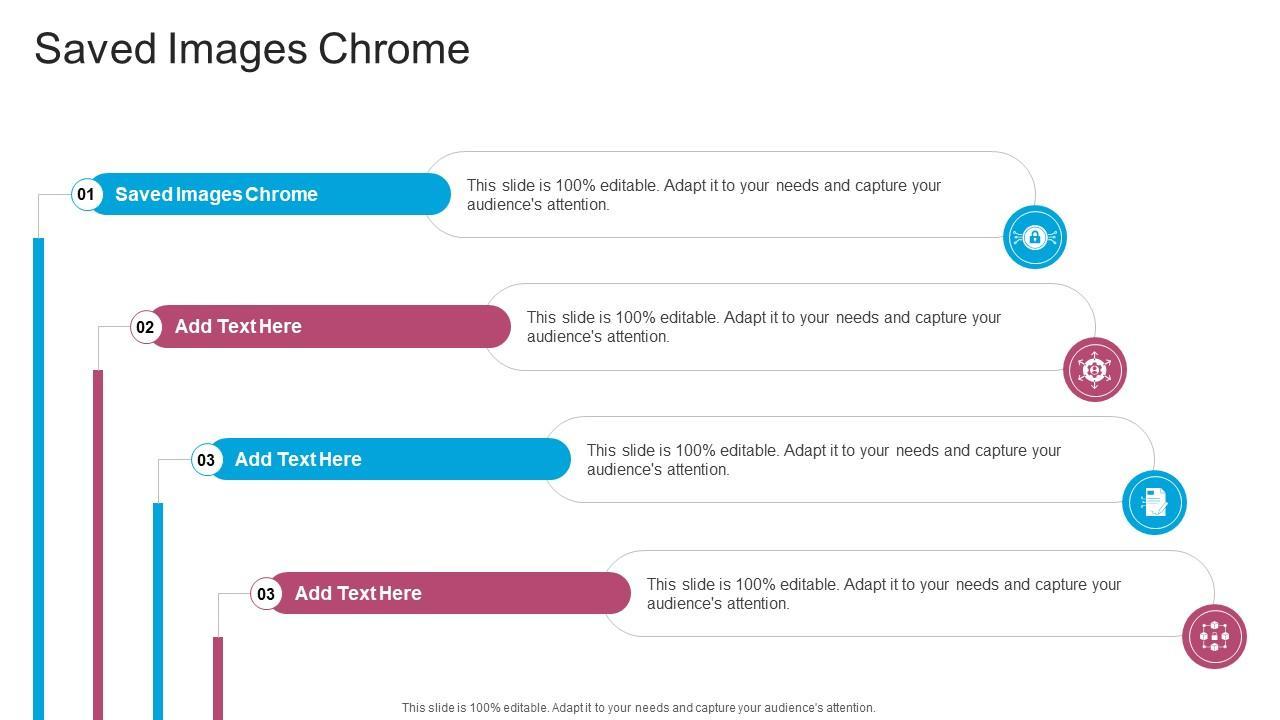This screenshot has width=1280, height=720.
Task: Click the crimson connected-boxes icon in the last row
Action: click(1215, 636)
